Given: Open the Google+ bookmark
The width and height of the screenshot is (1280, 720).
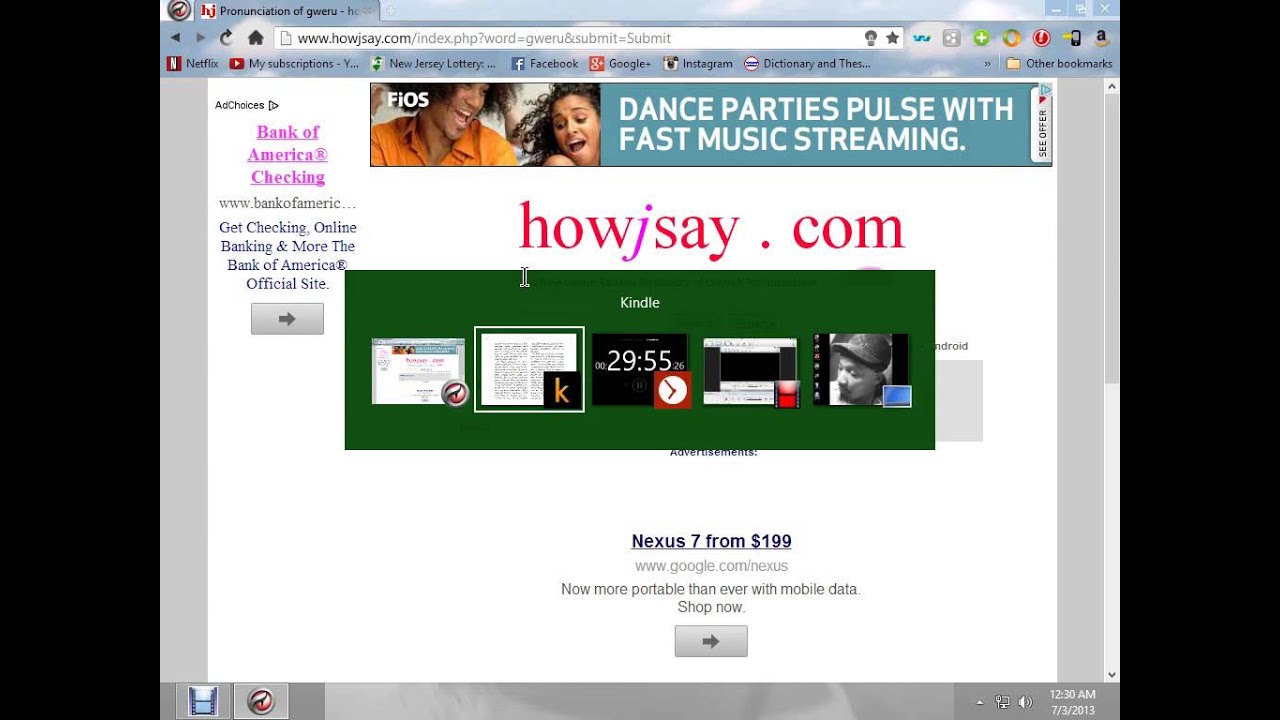Looking at the screenshot, I should pos(620,63).
